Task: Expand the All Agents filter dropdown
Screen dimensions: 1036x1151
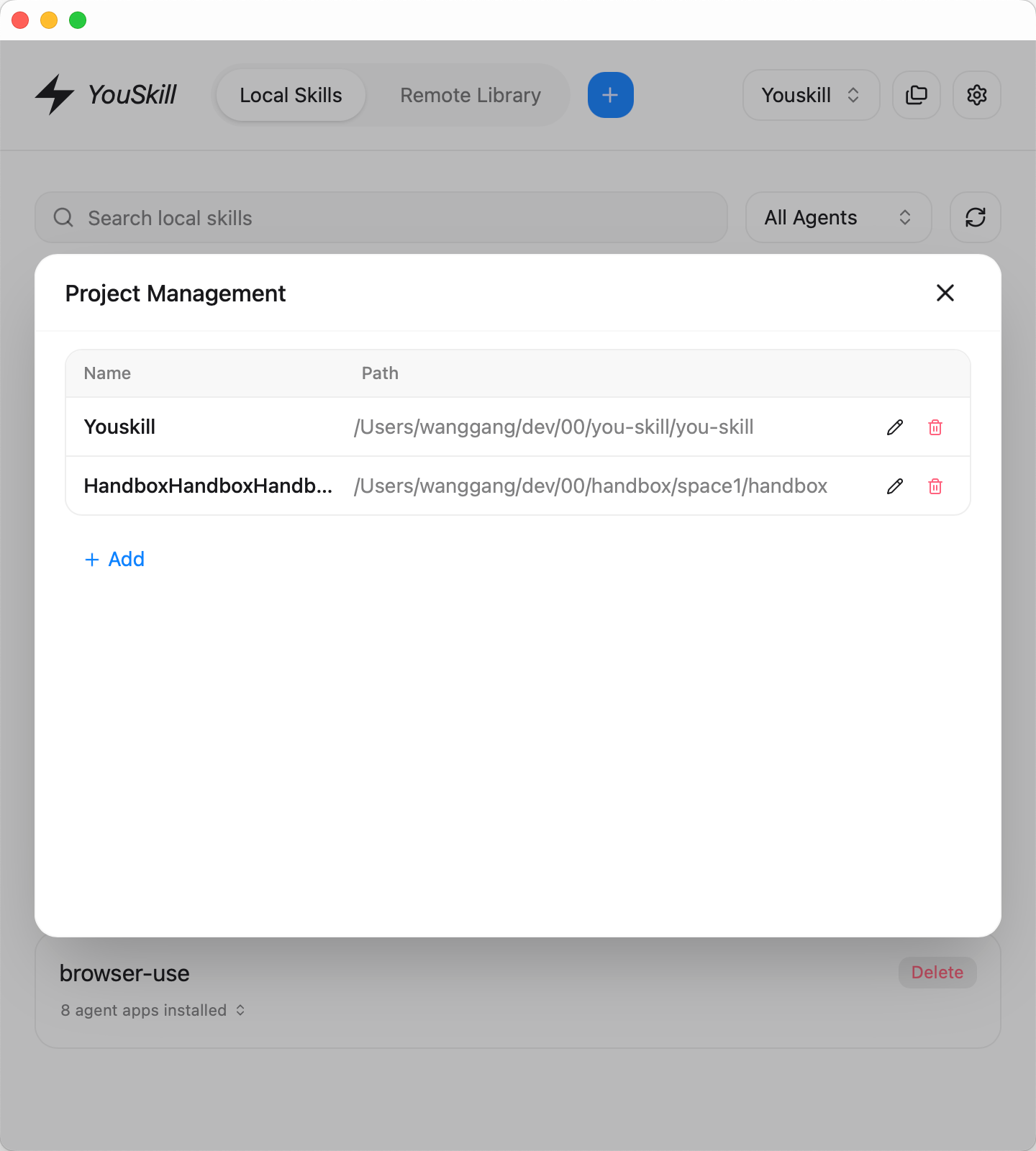Action: tap(837, 217)
